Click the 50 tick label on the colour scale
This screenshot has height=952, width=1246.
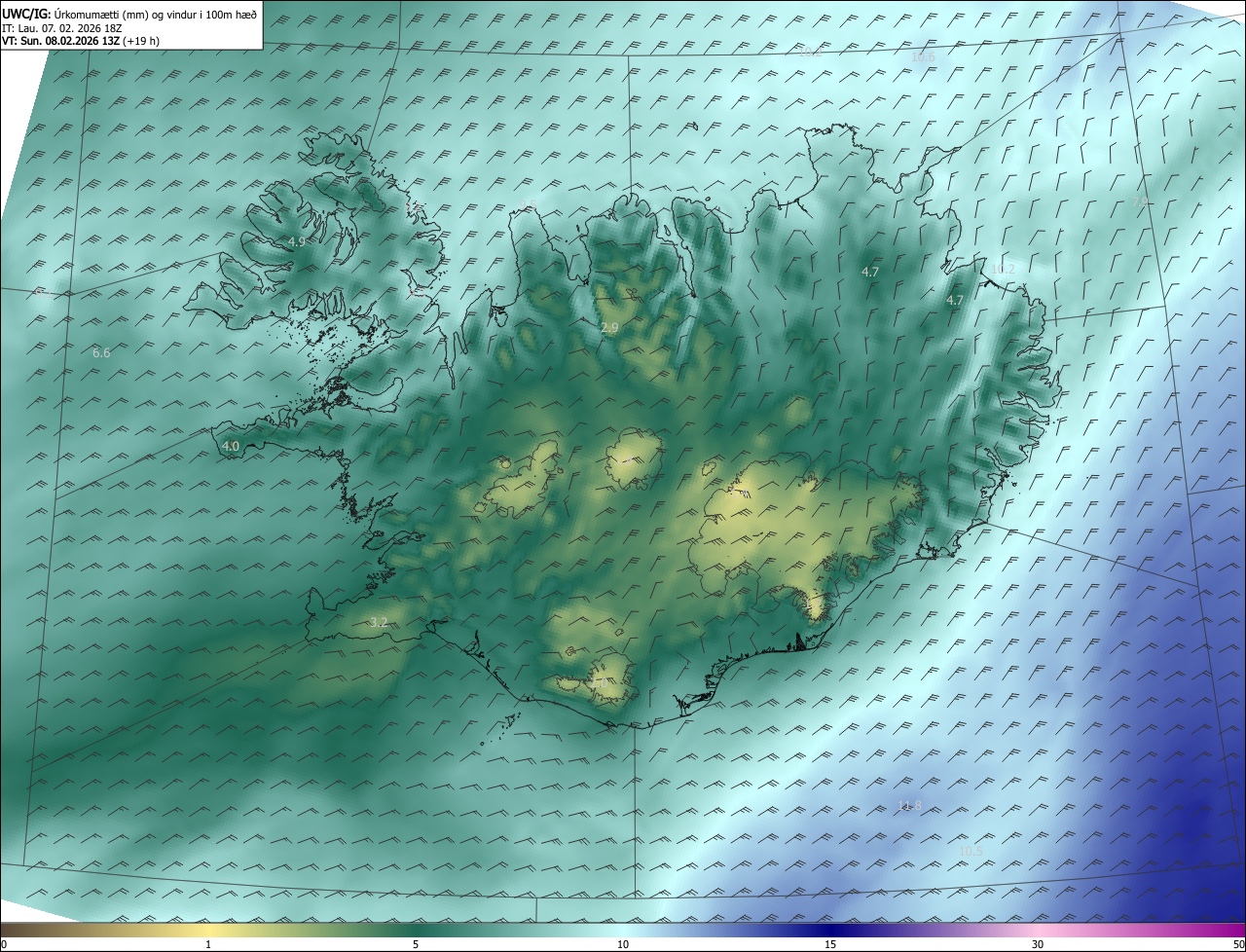coord(1238,945)
